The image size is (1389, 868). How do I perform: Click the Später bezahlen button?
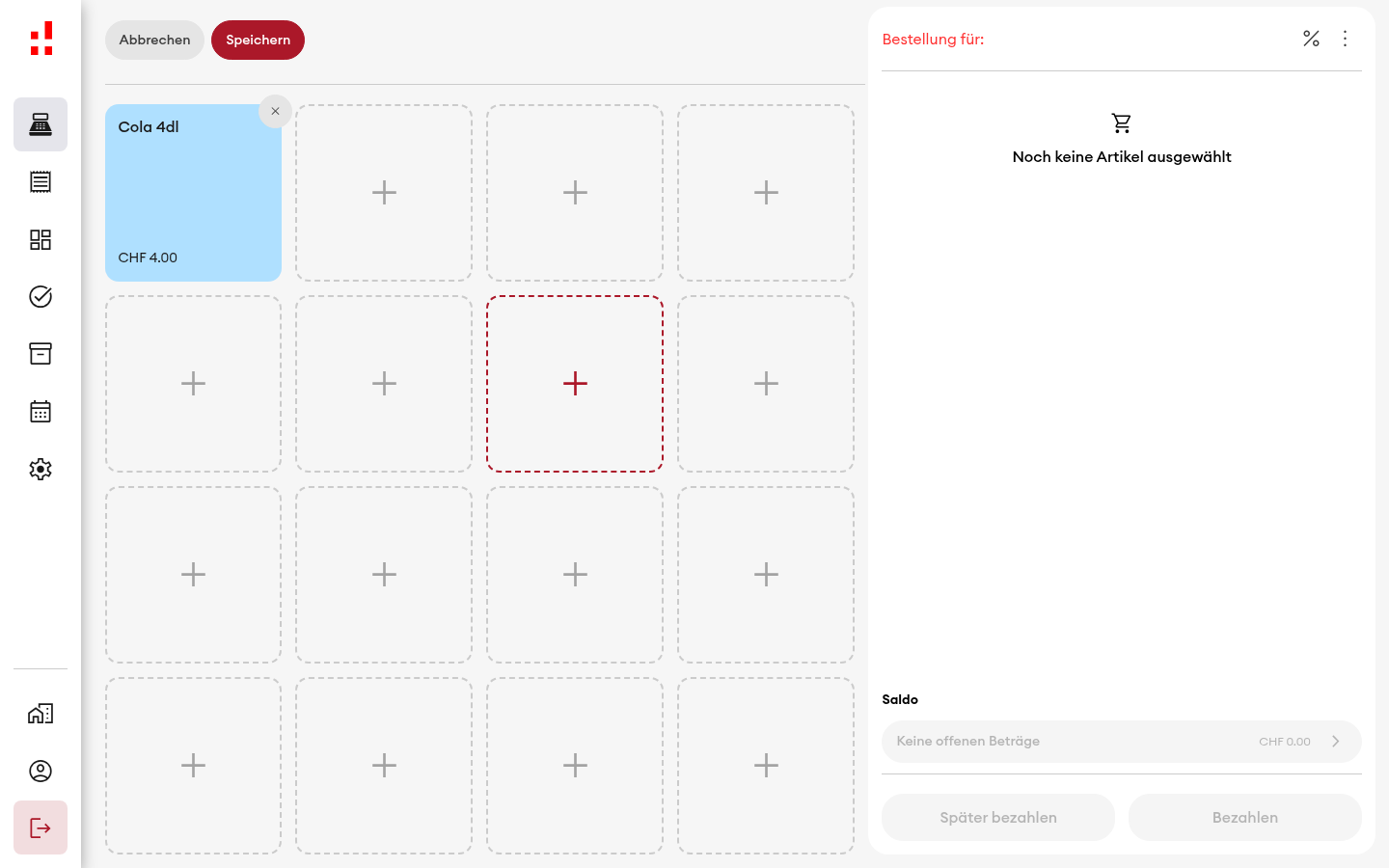pyautogui.click(x=998, y=817)
